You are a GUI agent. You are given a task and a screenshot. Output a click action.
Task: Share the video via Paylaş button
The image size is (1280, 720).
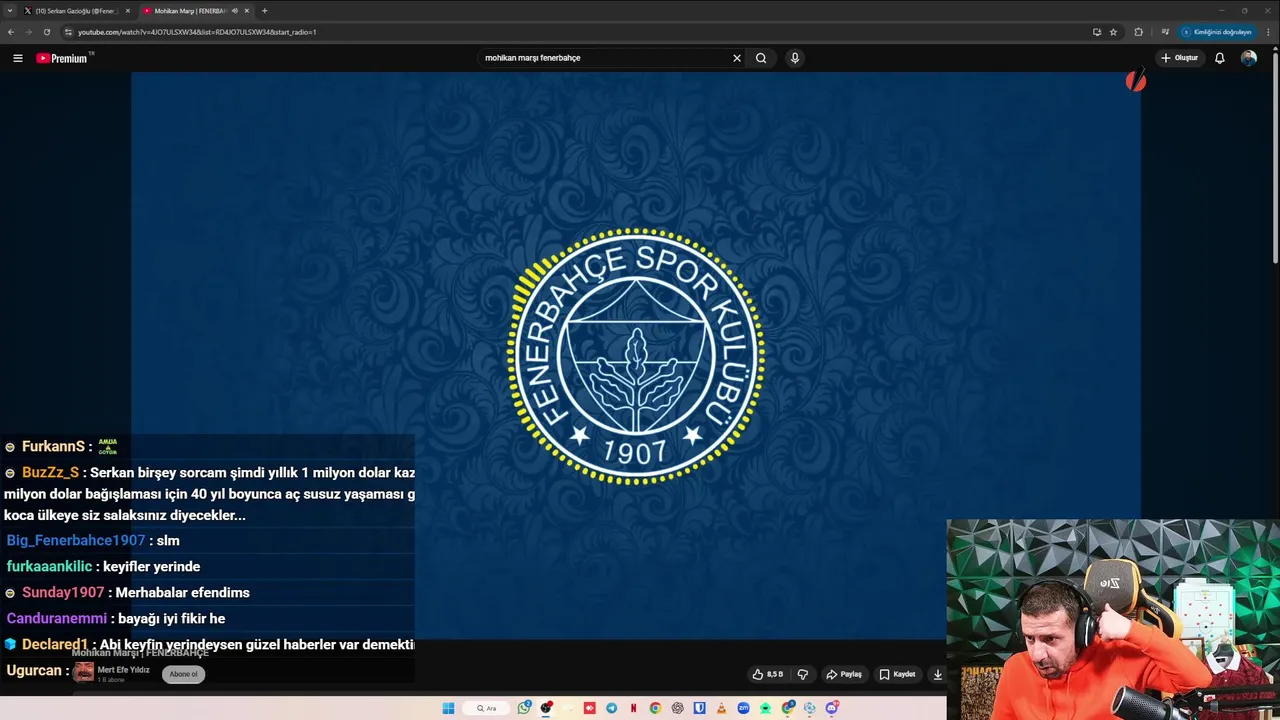click(844, 674)
